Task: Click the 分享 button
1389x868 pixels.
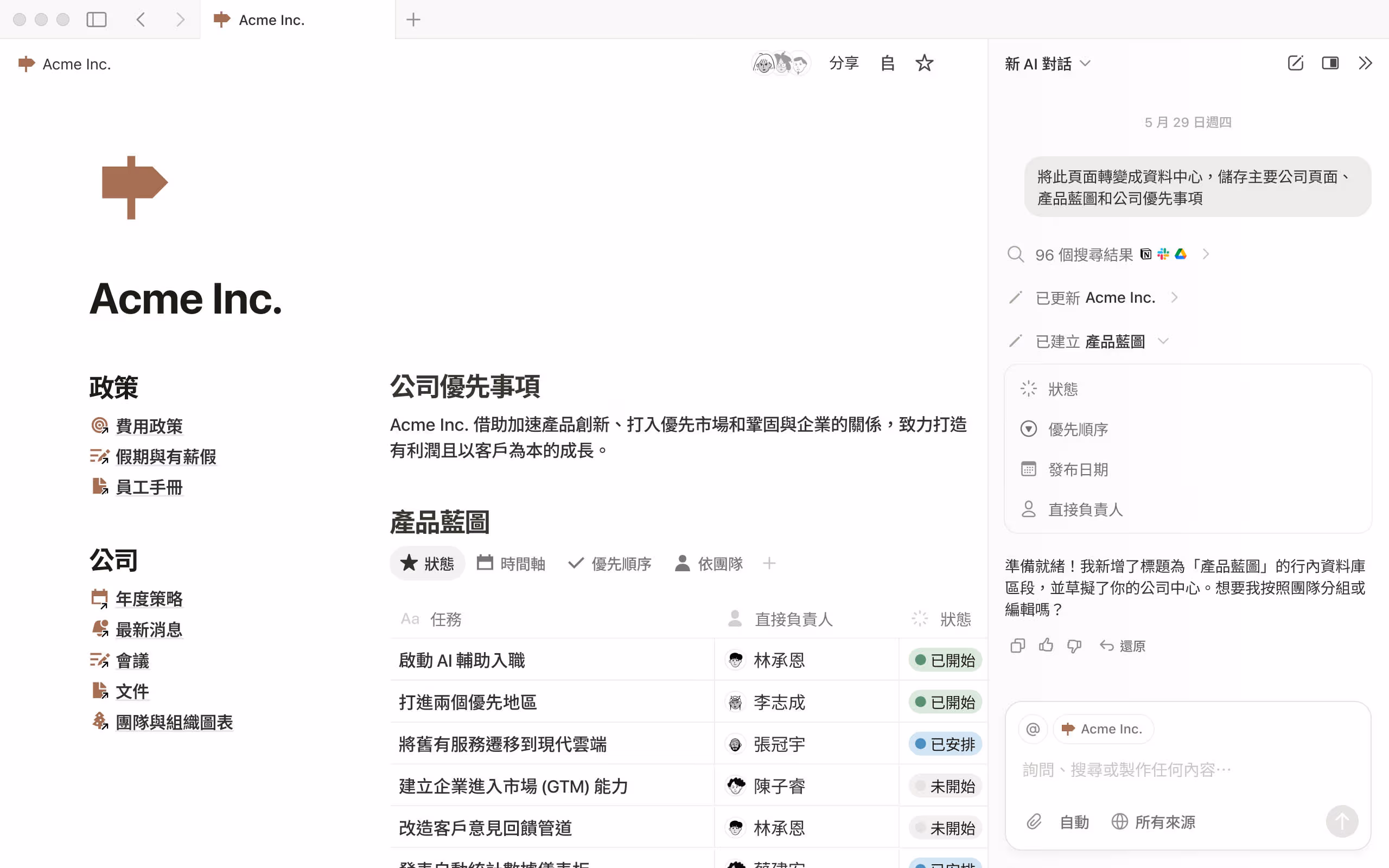Action: 844,63
